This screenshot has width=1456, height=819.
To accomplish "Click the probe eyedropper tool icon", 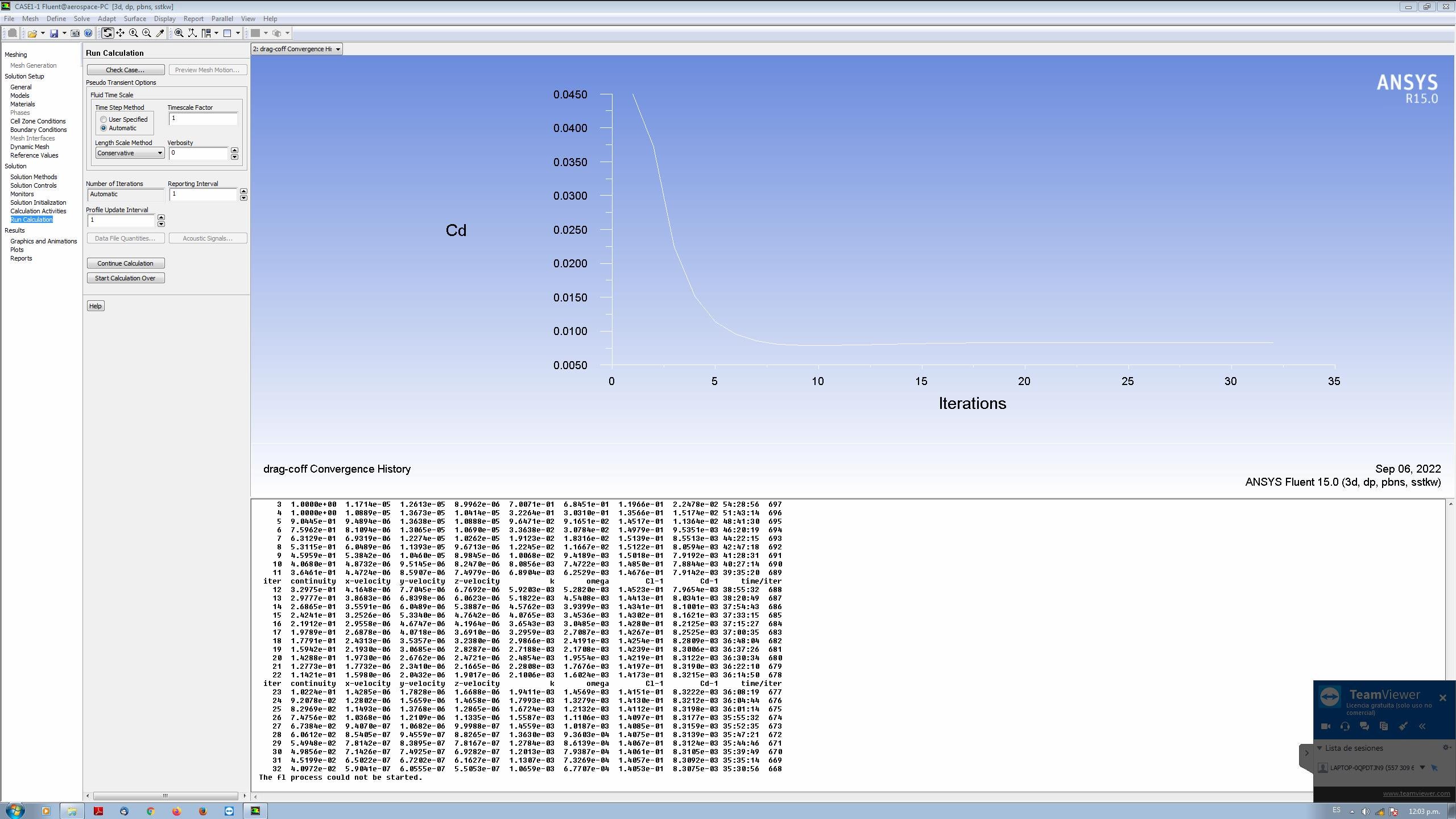I will tap(160, 33).
